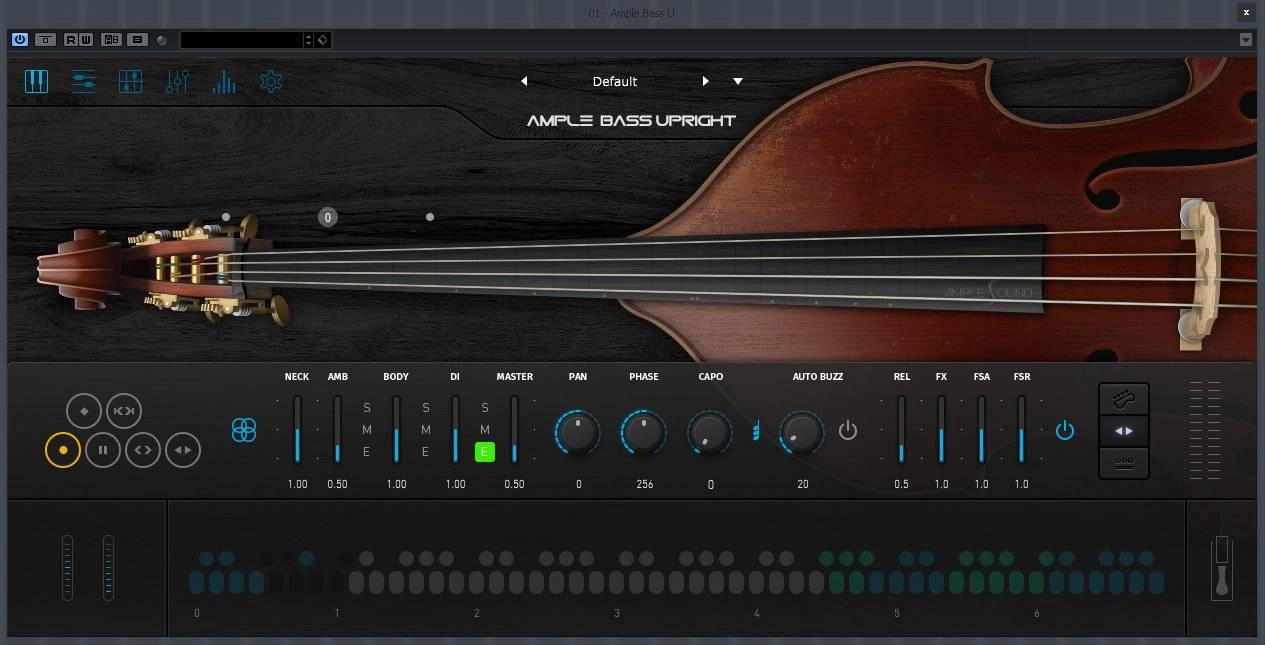
Task: Click the Default preset name
Action: pyautogui.click(x=615, y=81)
